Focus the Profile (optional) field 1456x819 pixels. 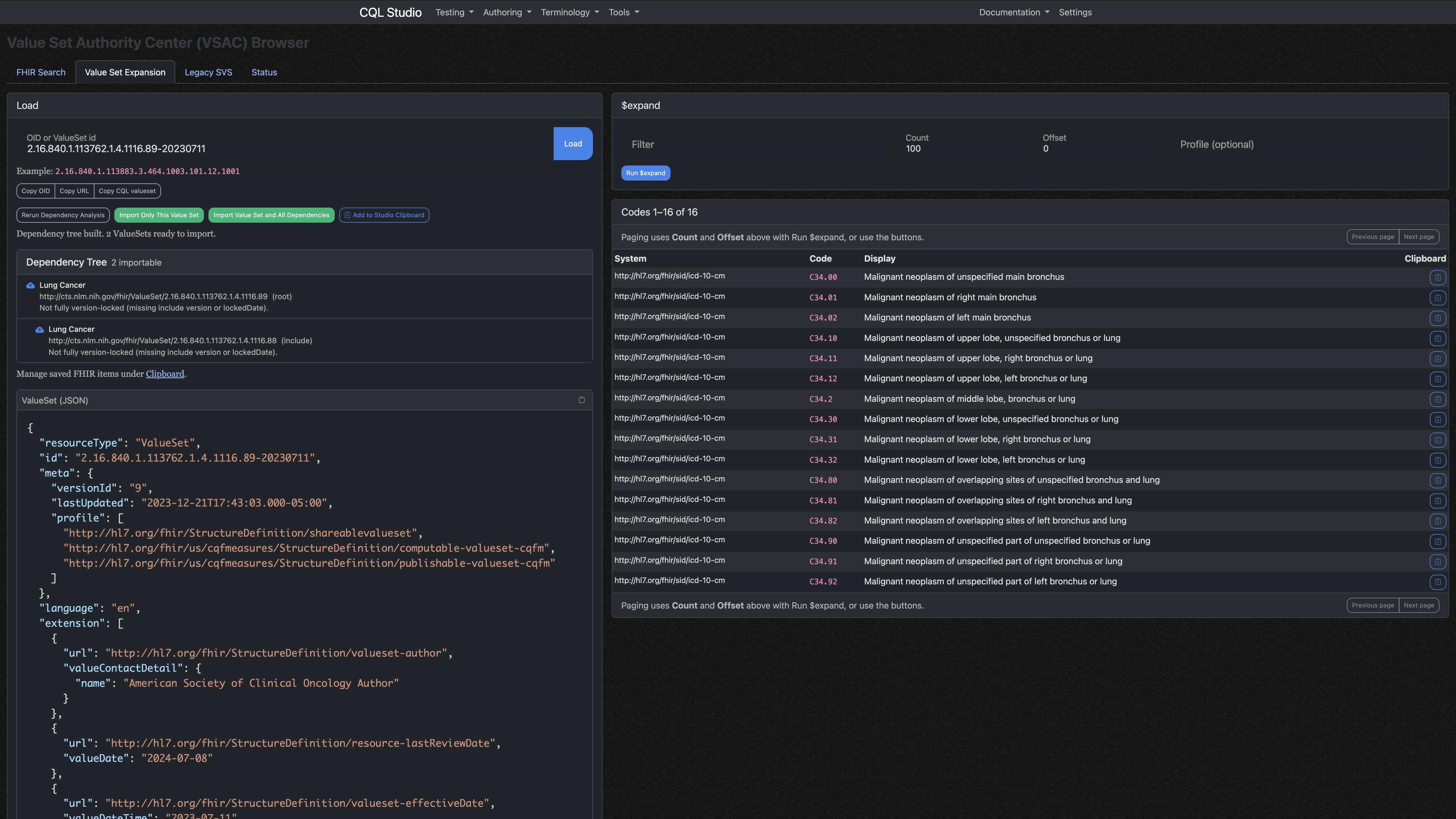click(1304, 144)
